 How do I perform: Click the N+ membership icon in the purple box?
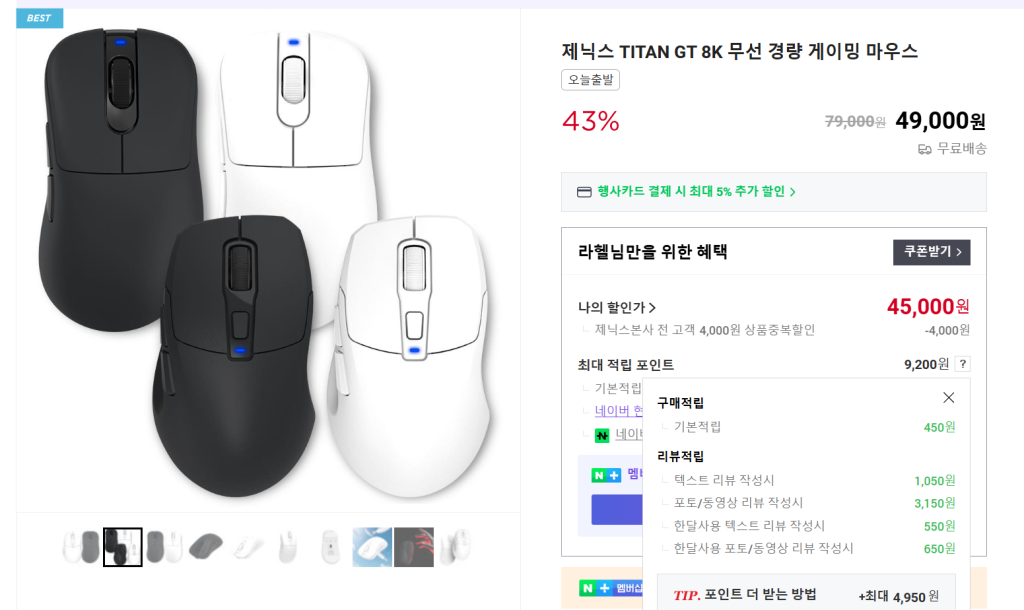pos(606,475)
